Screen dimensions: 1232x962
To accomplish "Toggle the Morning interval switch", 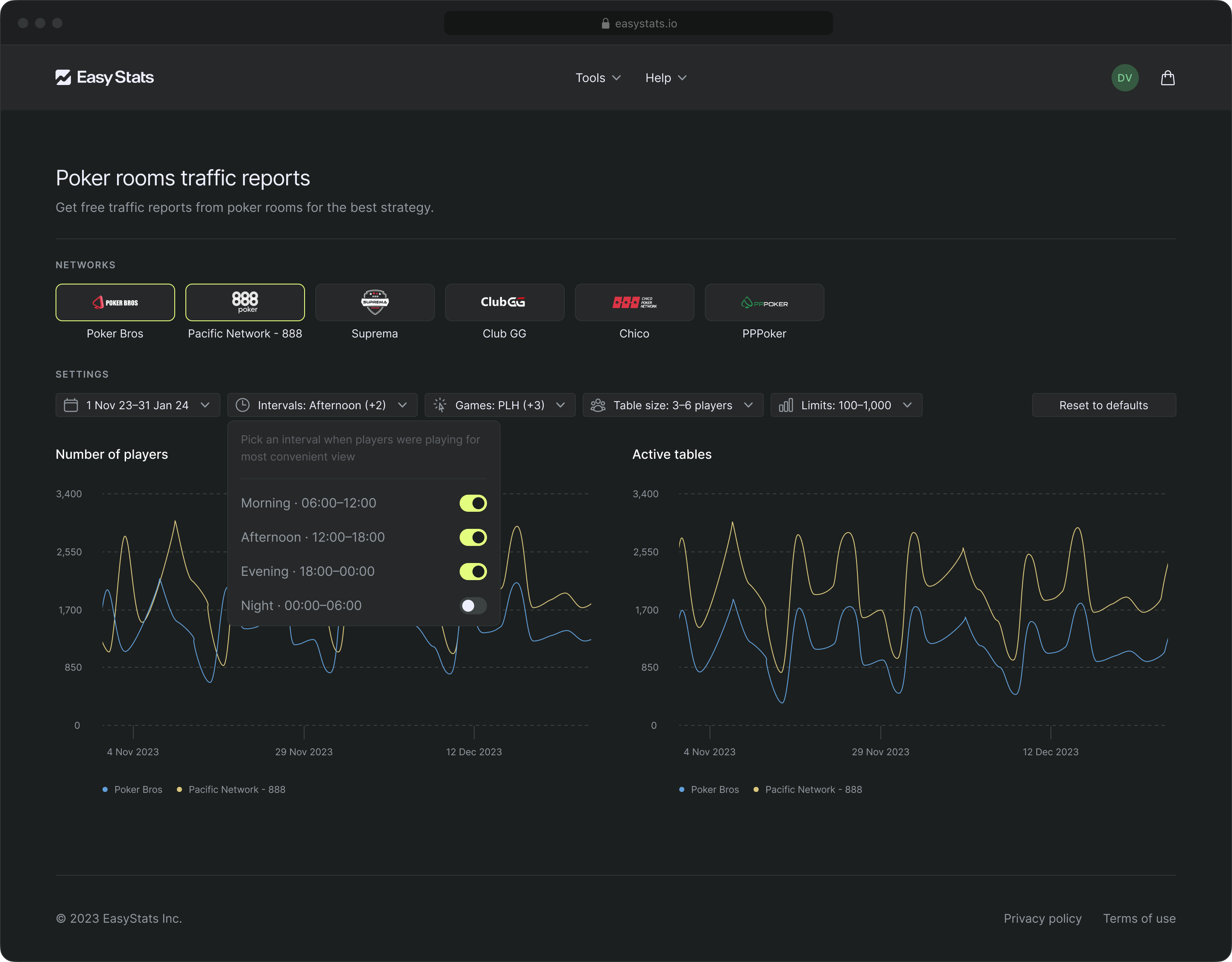I will tap(472, 503).
